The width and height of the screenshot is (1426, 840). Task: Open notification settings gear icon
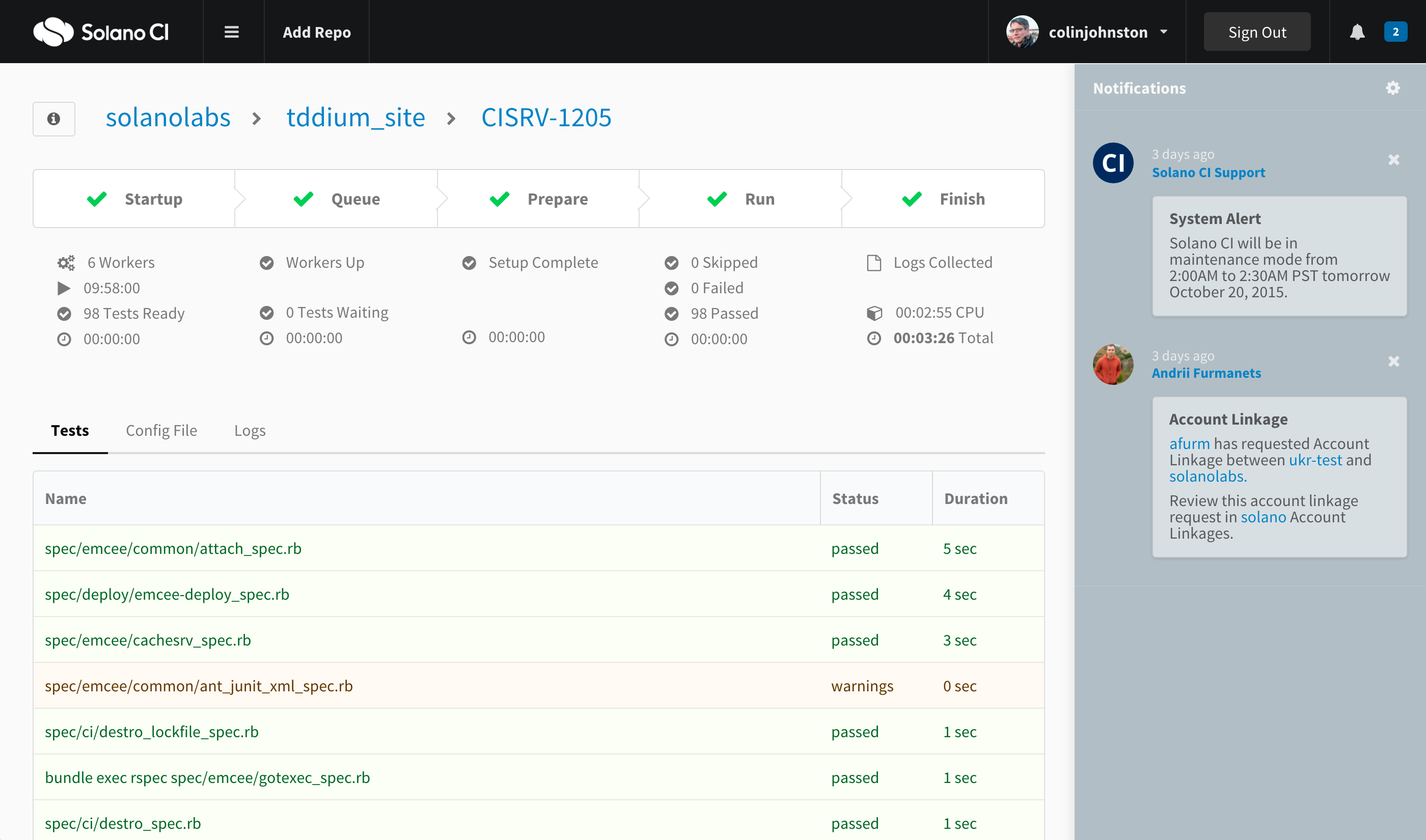point(1392,88)
